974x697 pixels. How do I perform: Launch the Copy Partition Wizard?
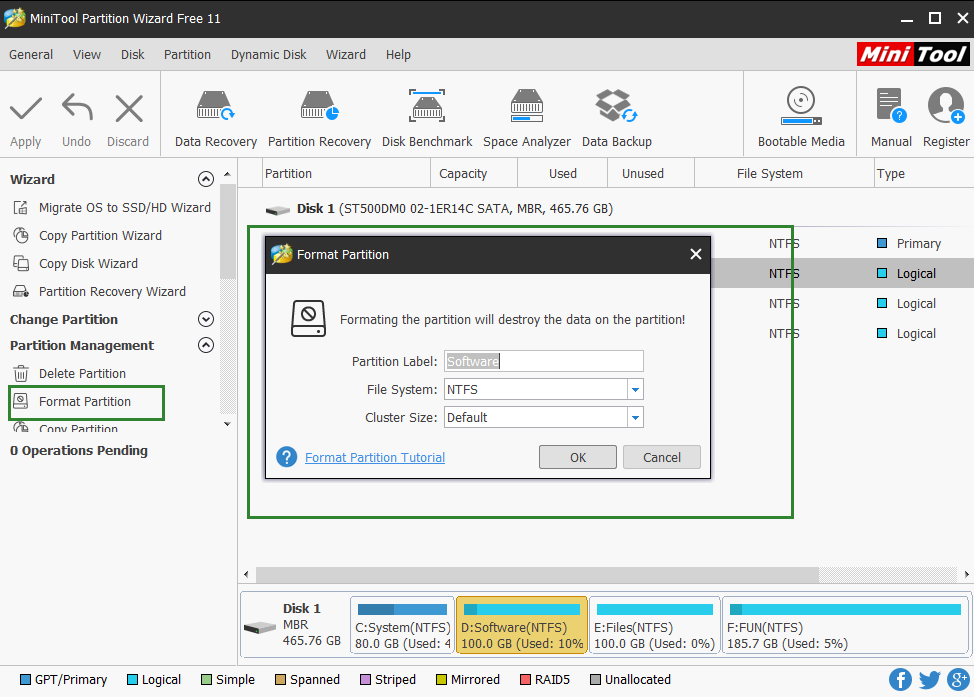[87, 235]
